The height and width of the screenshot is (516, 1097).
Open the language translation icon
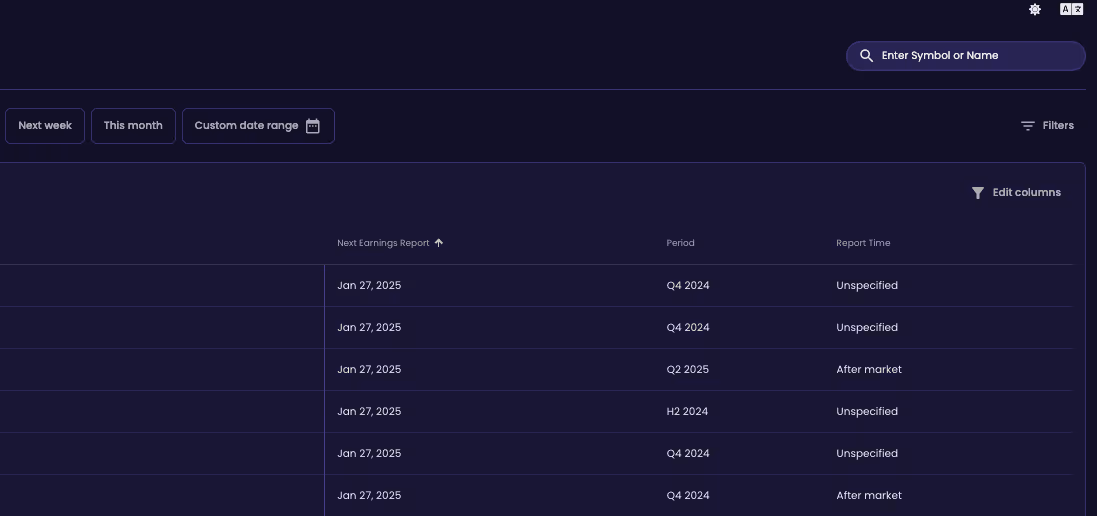coord(1071,10)
